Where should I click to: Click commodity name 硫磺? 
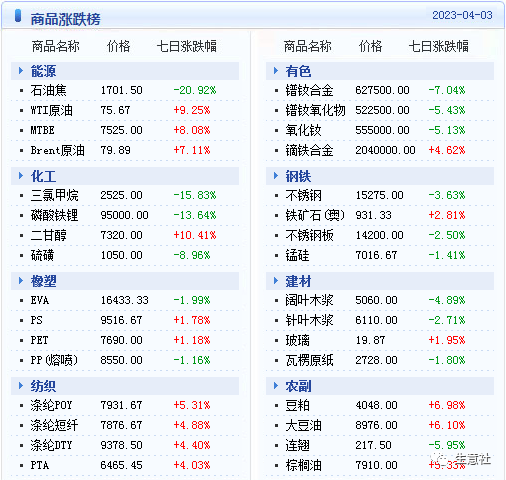click(x=42, y=255)
